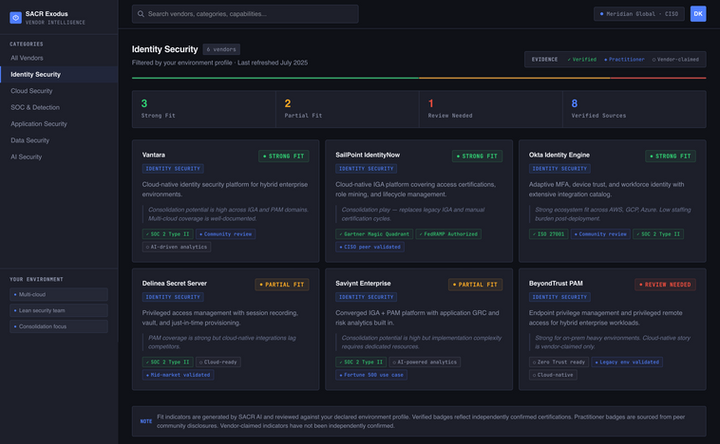Screen dimensions: 720x444
Task: Select Identity Security category
Action: (59, 74)
